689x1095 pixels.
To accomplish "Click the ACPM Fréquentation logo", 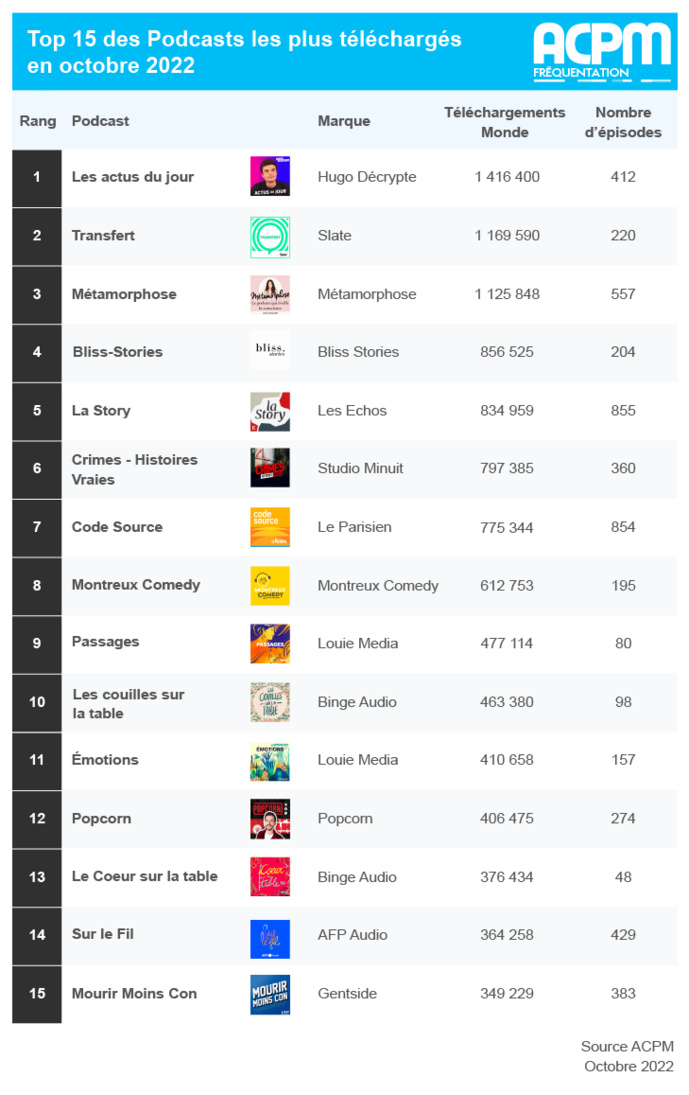I will click(601, 51).
